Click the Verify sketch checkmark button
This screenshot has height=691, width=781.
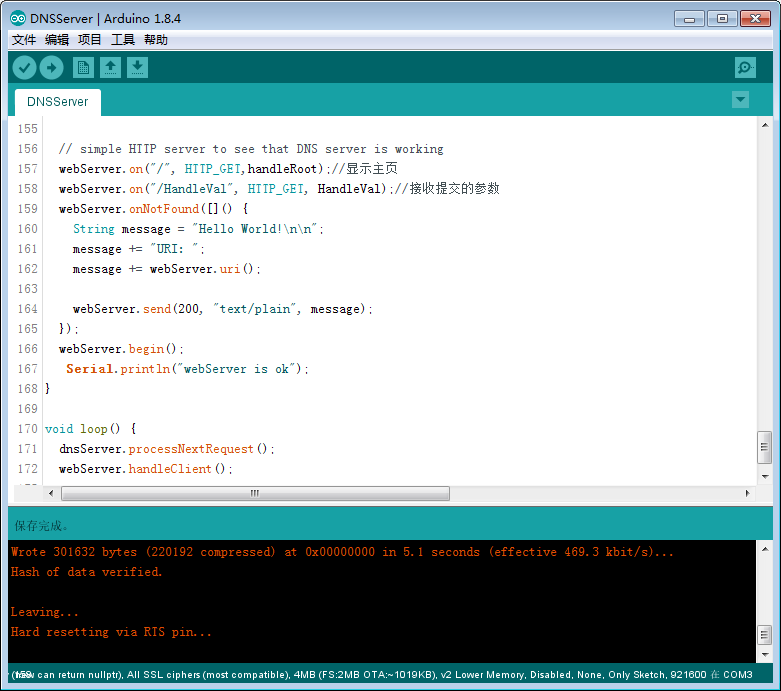pyautogui.click(x=24, y=68)
